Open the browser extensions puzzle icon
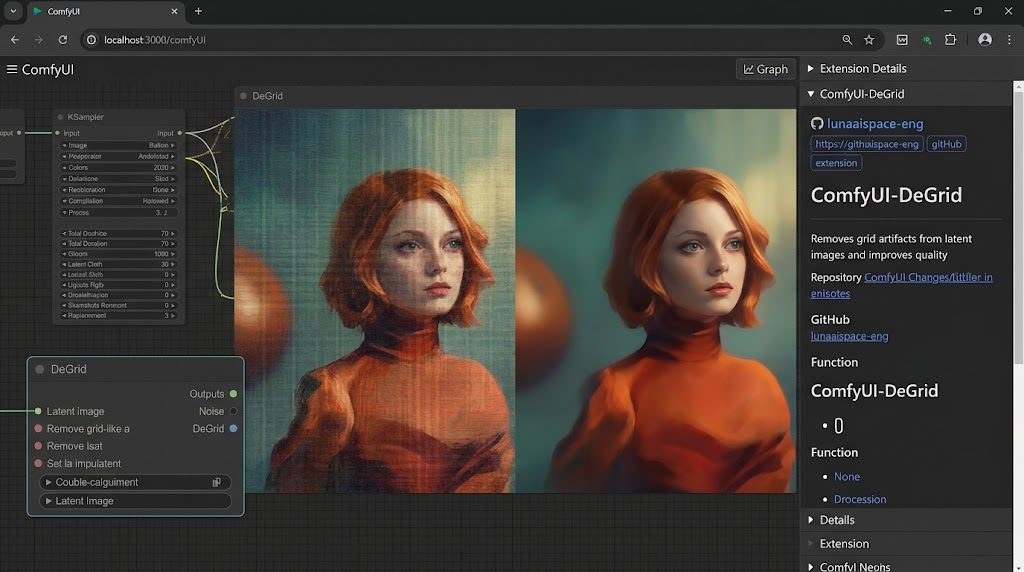The image size is (1024, 572). tap(950, 40)
